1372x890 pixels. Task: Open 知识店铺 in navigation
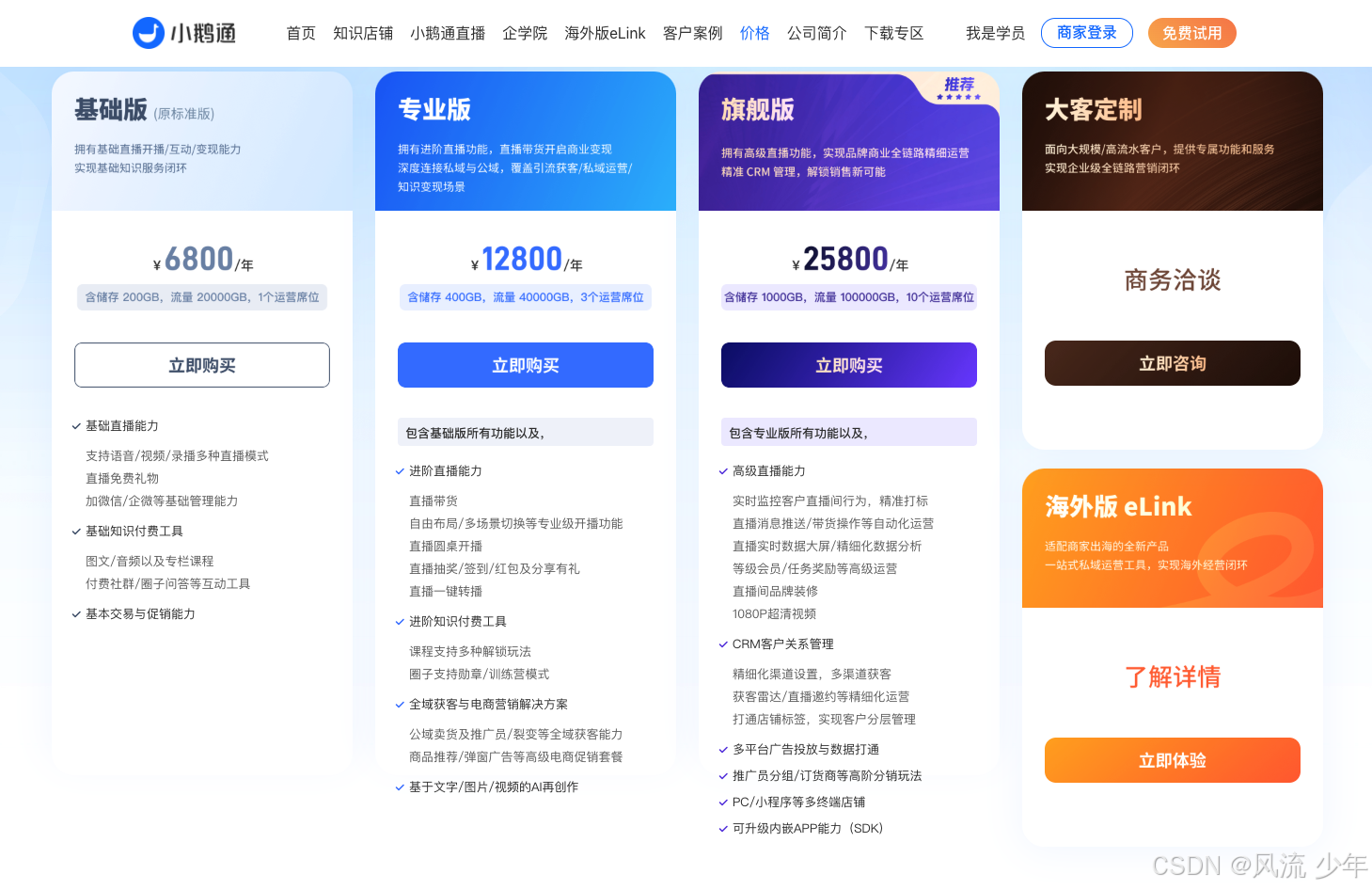tap(363, 33)
